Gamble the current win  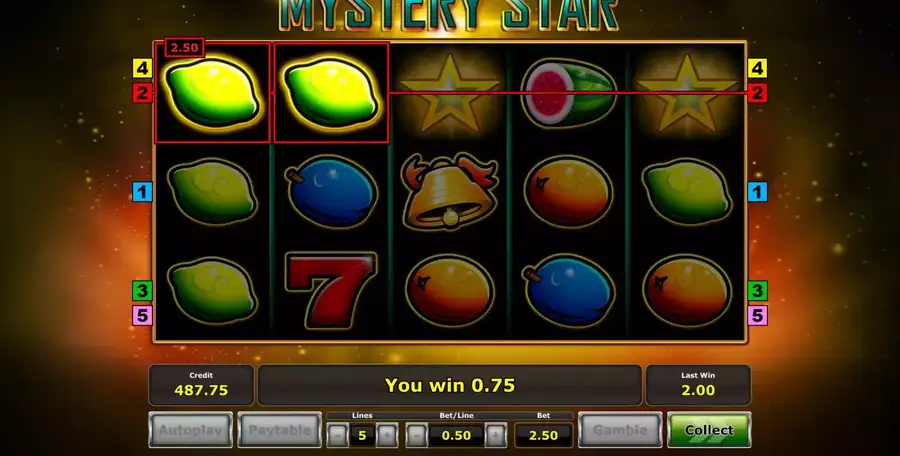coord(620,430)
